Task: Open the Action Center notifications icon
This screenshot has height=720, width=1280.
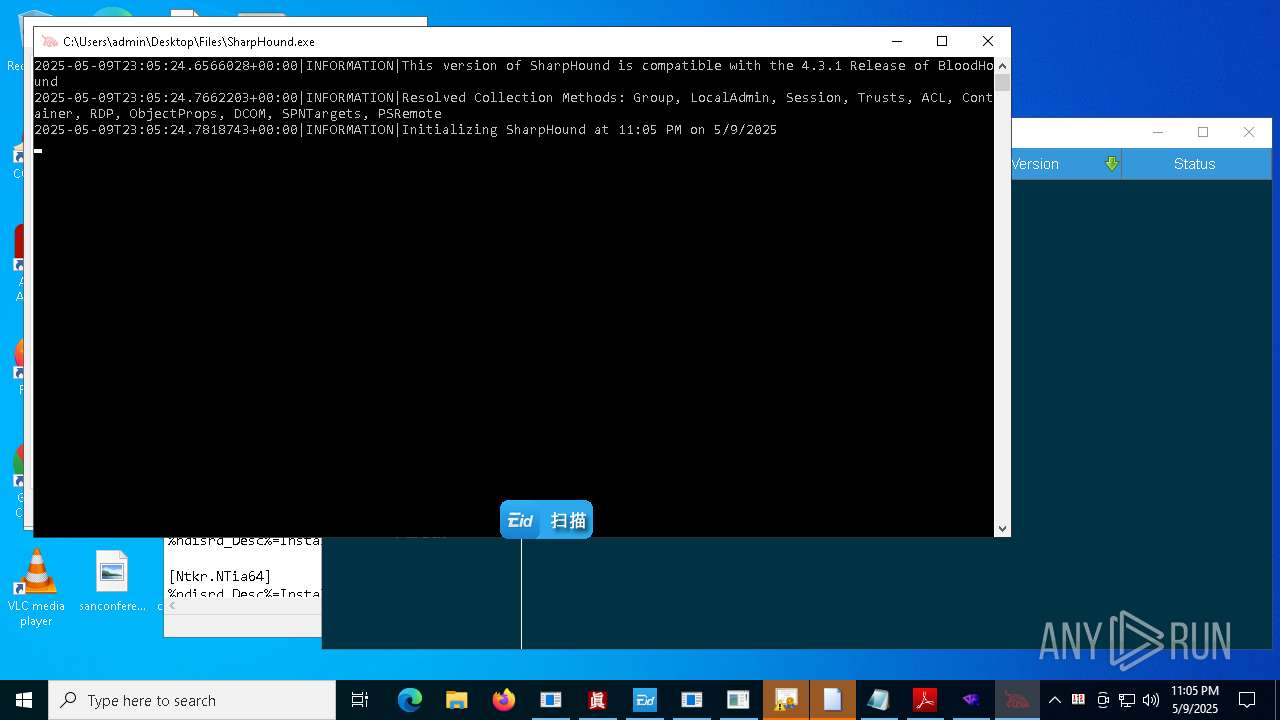Action: pyautogui.click(x=1247, y=700)
